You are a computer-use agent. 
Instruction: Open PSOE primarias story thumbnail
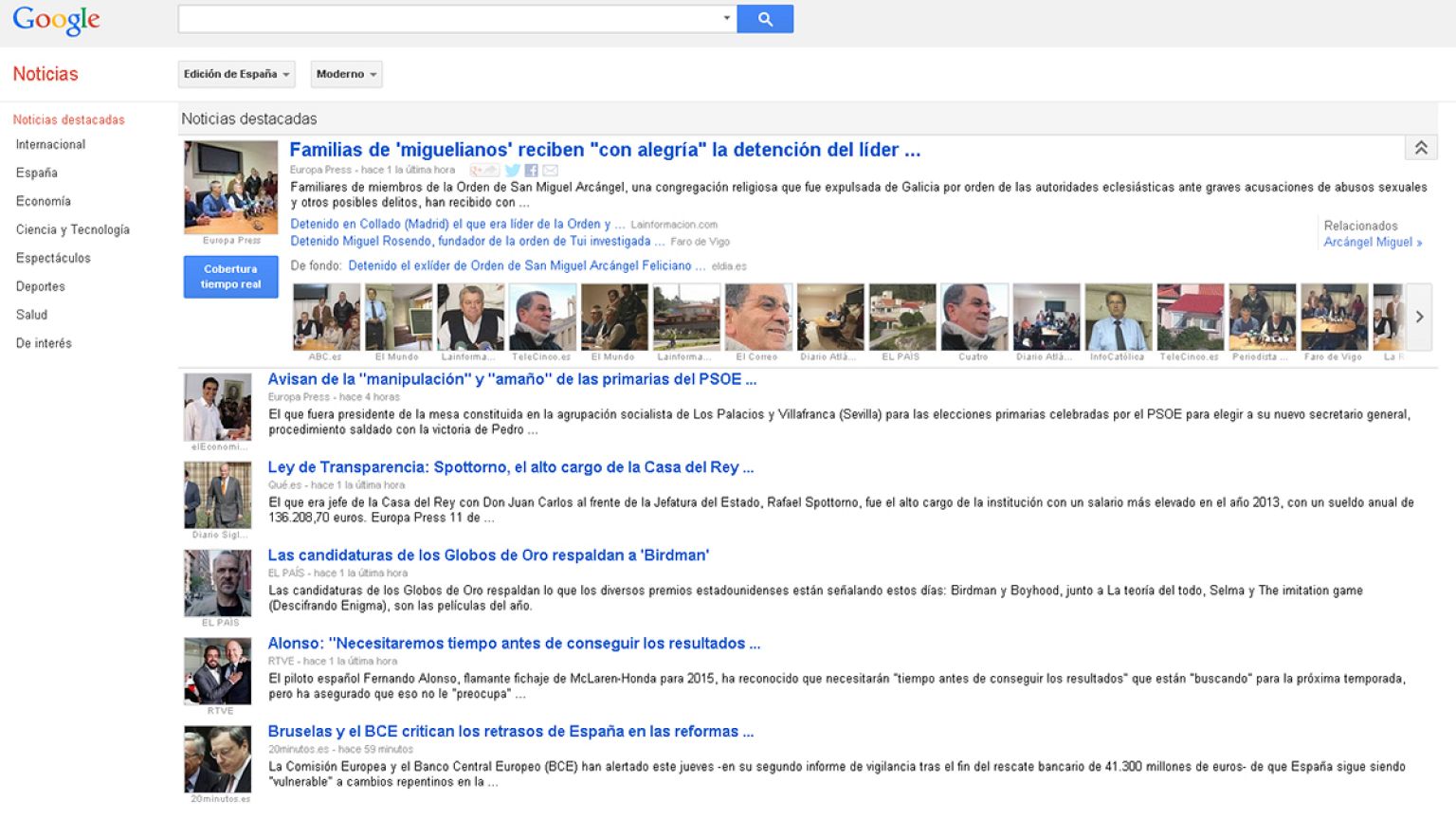(217, 407)
